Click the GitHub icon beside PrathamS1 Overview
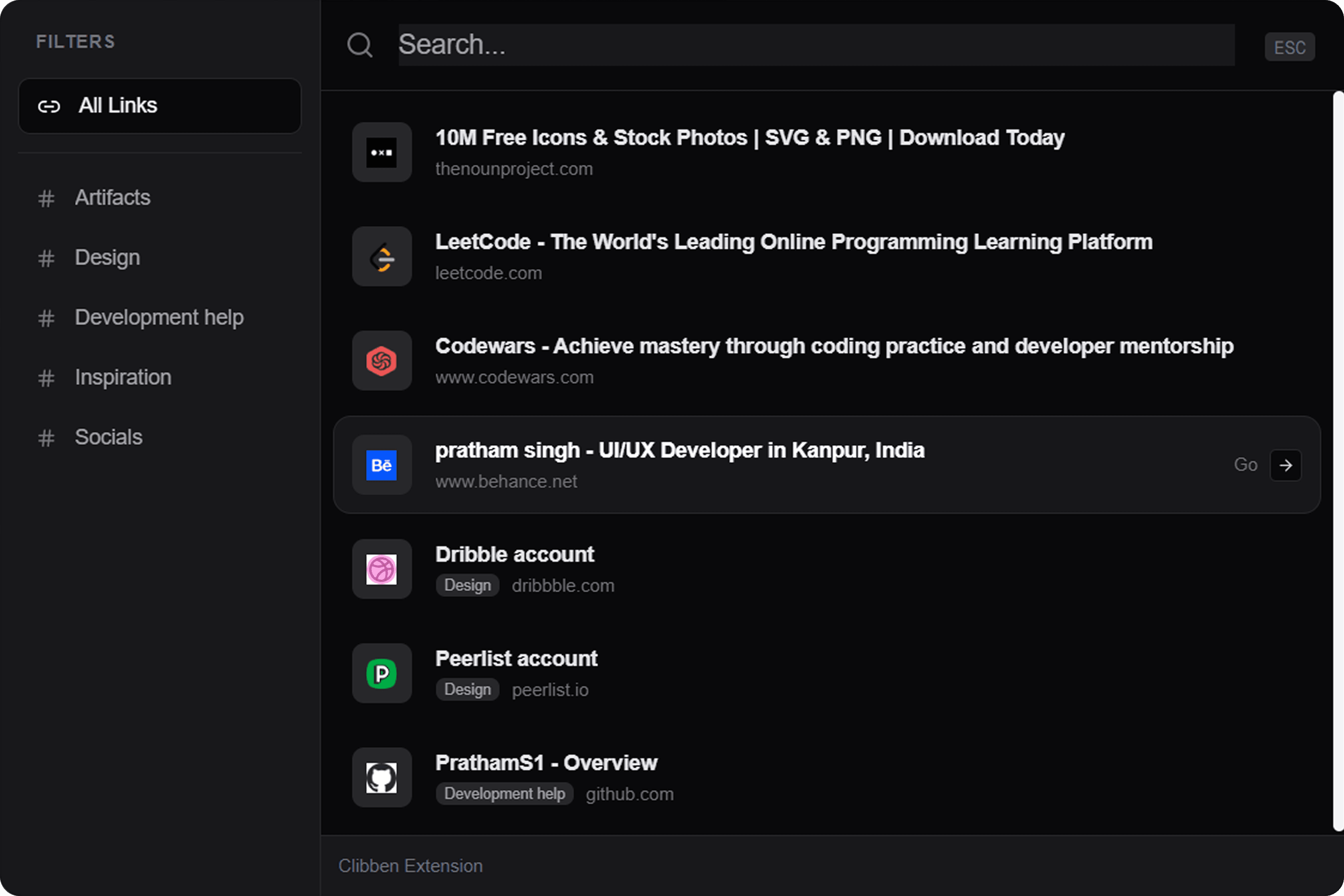The height and width of the screenshot is (896, 1344). 382,778
